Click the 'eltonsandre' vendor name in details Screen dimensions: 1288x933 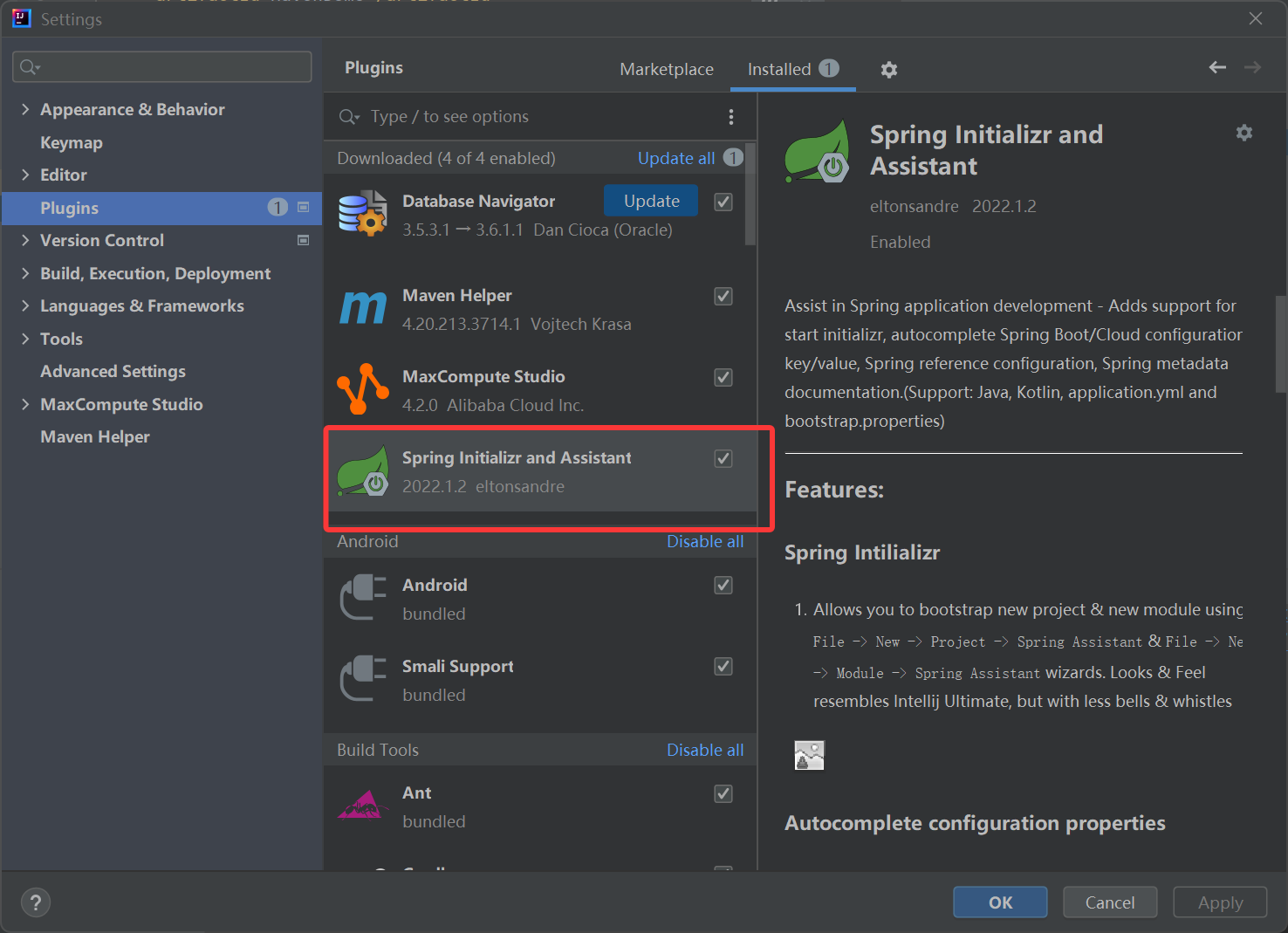tap(914, 206)
